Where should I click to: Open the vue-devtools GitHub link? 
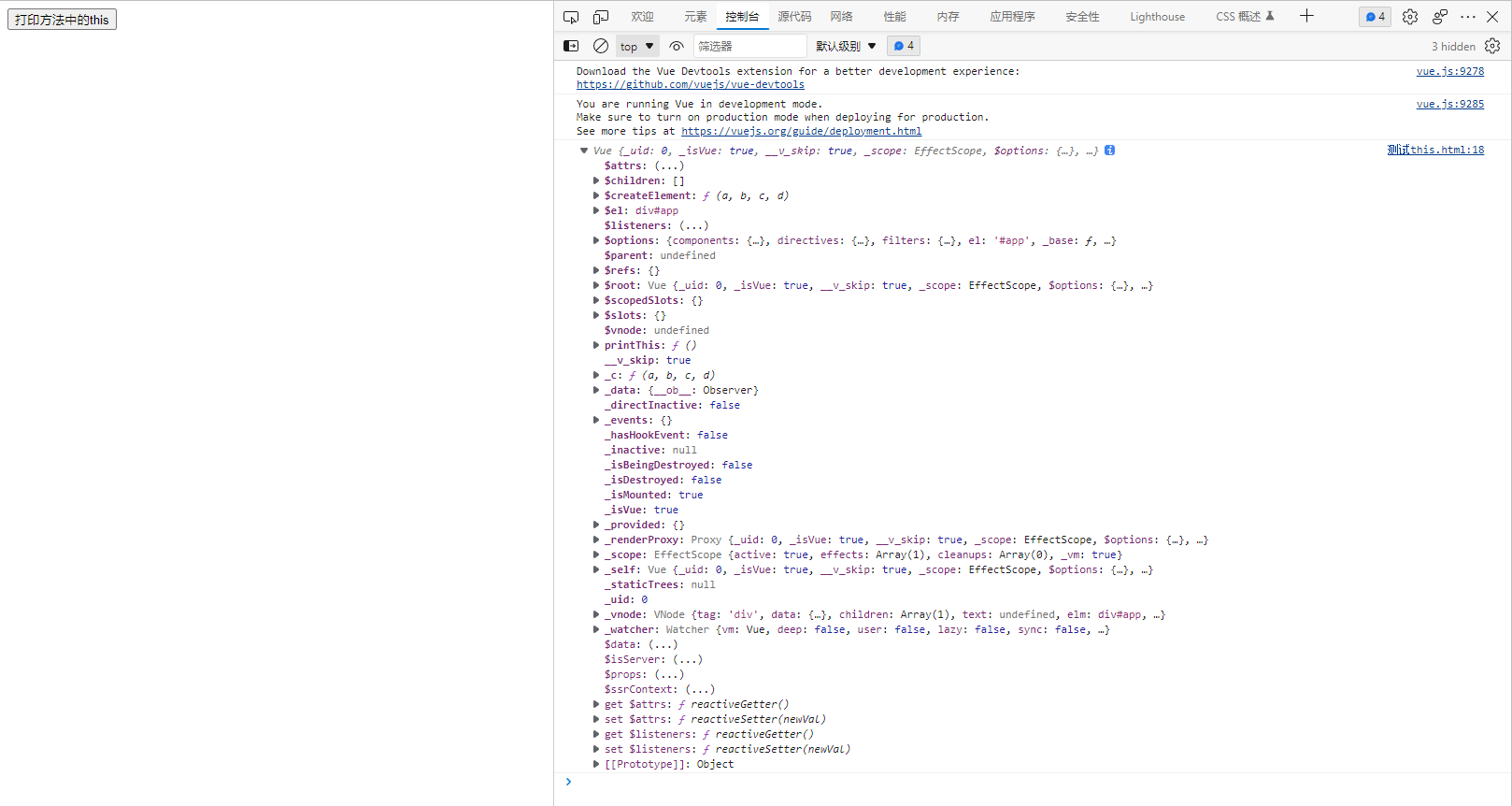(x=691, y=84)
